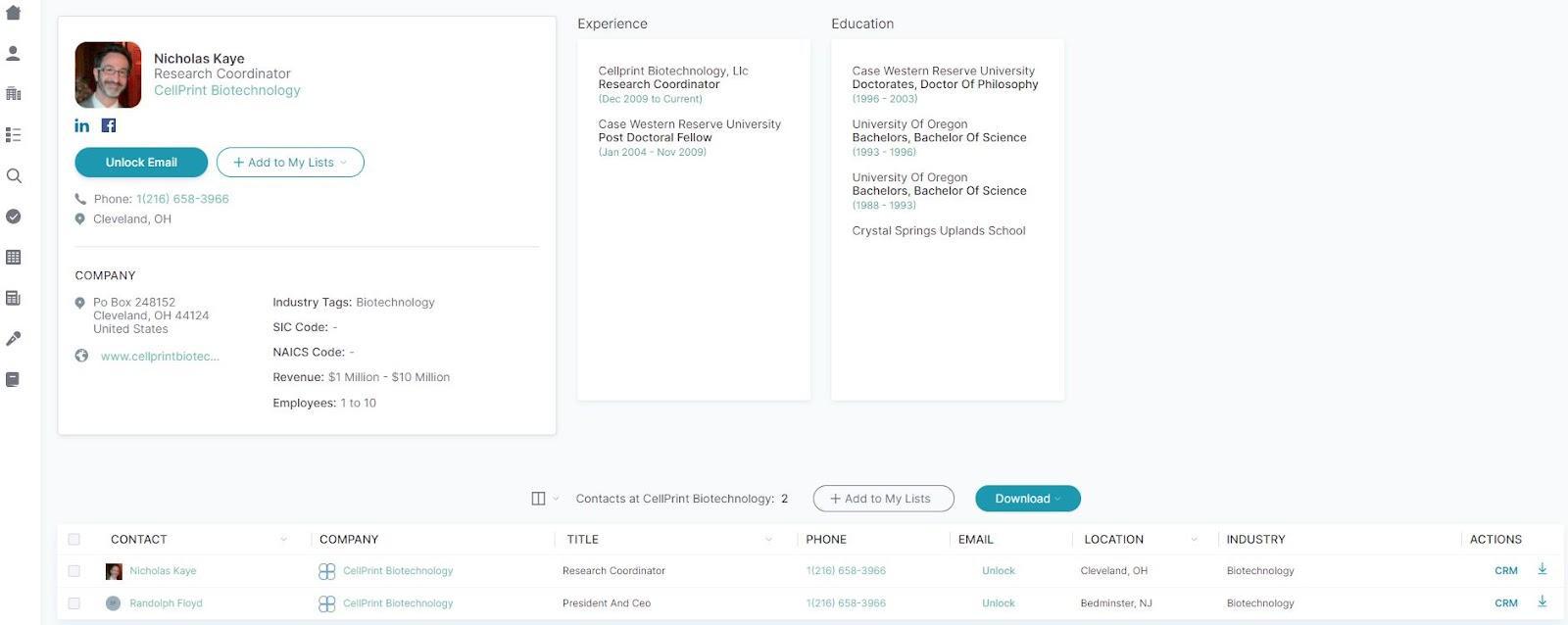Click the President And Ceo title cell
The width and height of the screenshot is (1568, 625).
click(x=607, y=603)
